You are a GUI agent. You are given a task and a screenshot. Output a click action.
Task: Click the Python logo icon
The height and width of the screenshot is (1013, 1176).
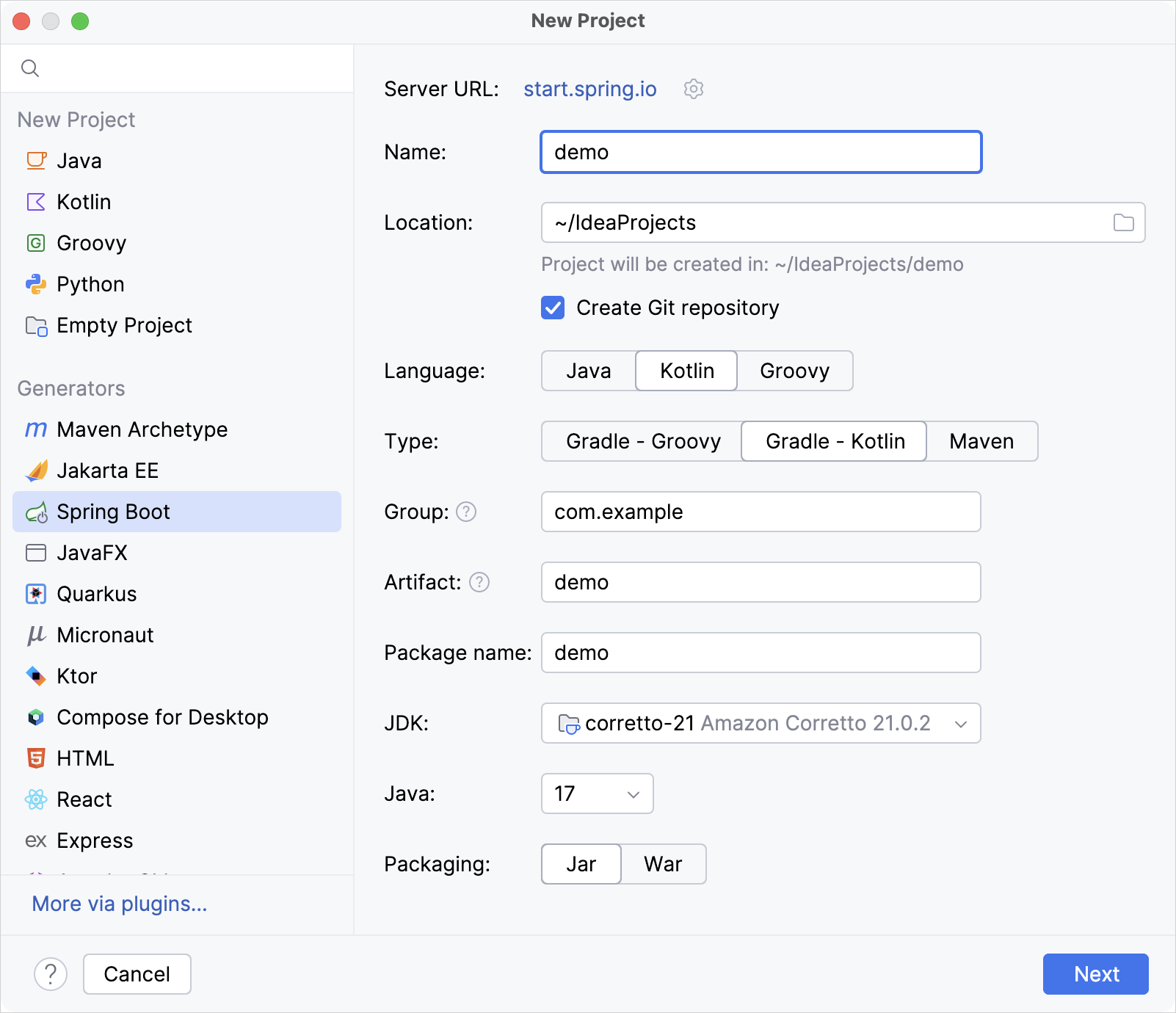36,284
